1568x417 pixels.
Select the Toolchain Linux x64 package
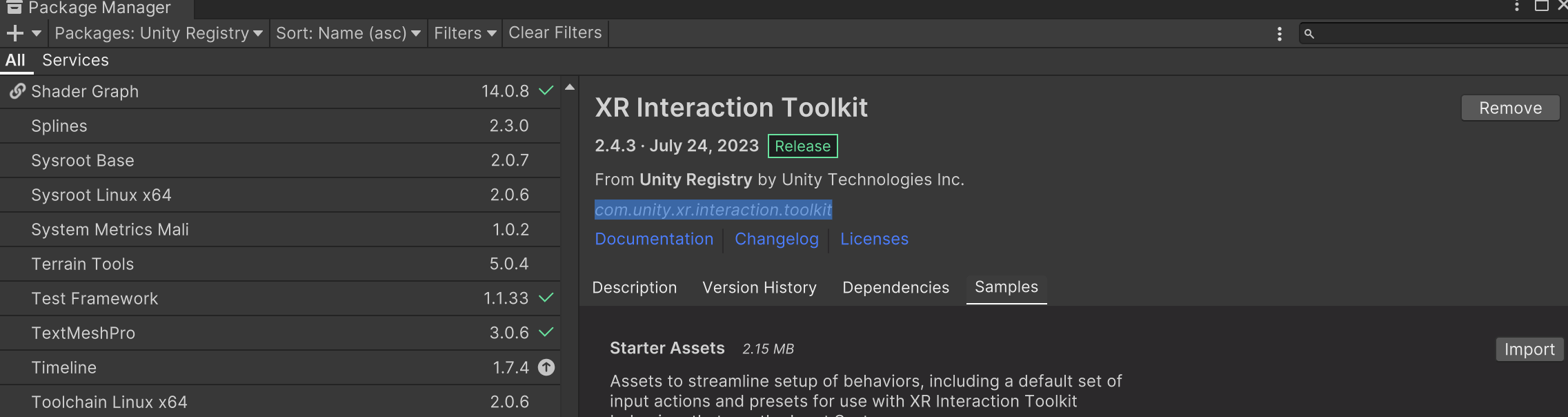tap(280, 402)
